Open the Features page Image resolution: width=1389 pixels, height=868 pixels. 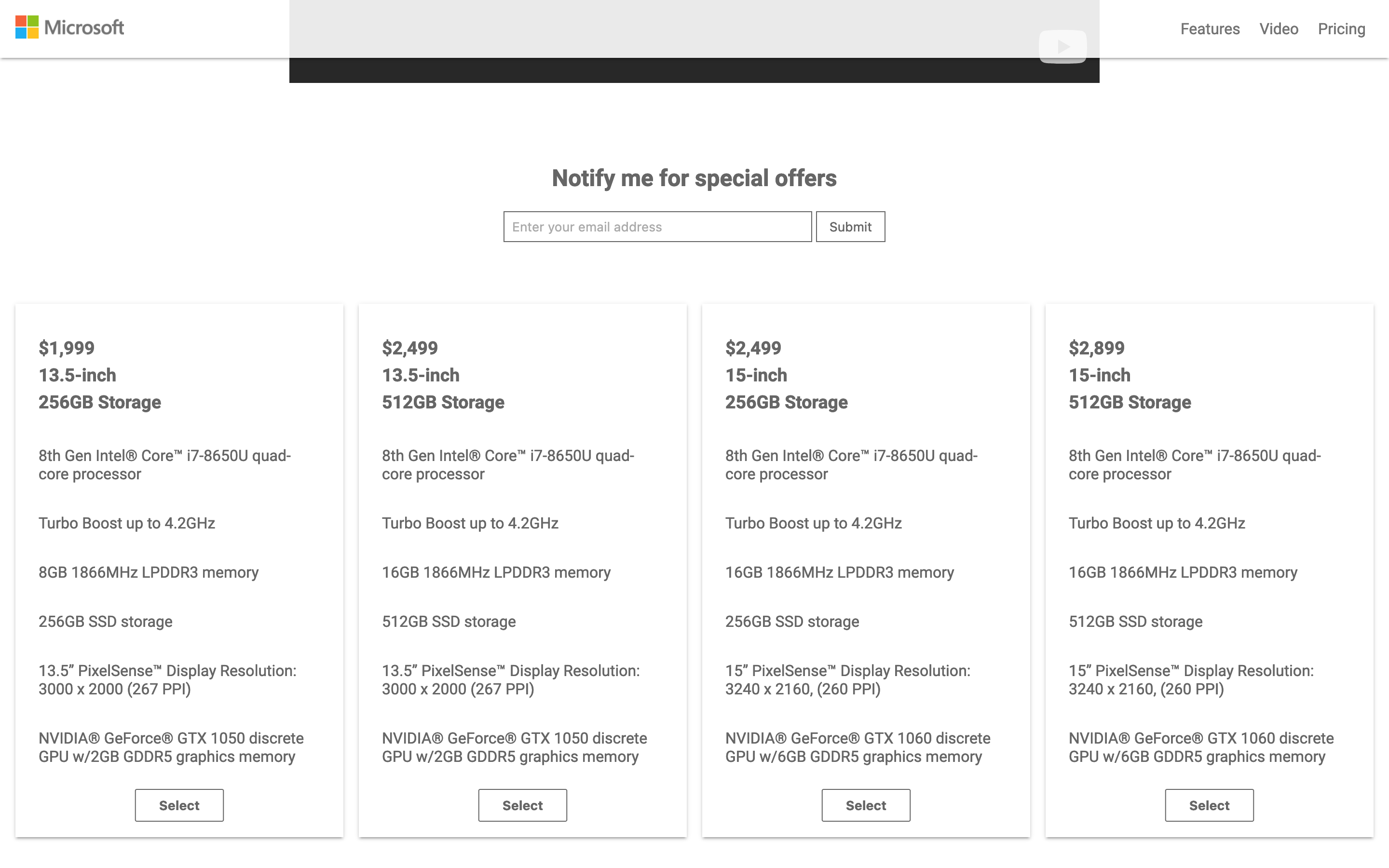[x=1210, y=29]
